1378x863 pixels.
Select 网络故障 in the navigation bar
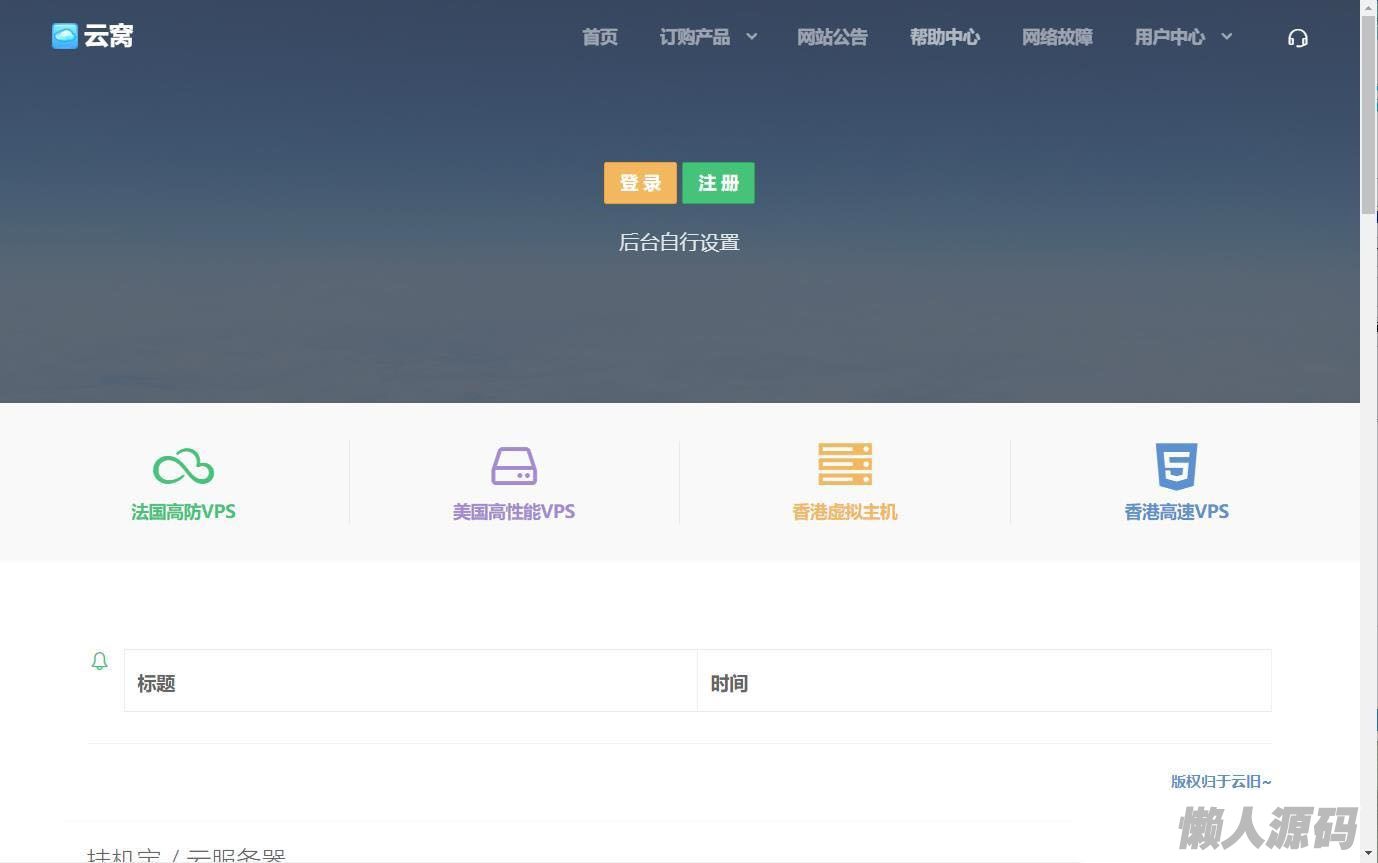pos(1057,37)
